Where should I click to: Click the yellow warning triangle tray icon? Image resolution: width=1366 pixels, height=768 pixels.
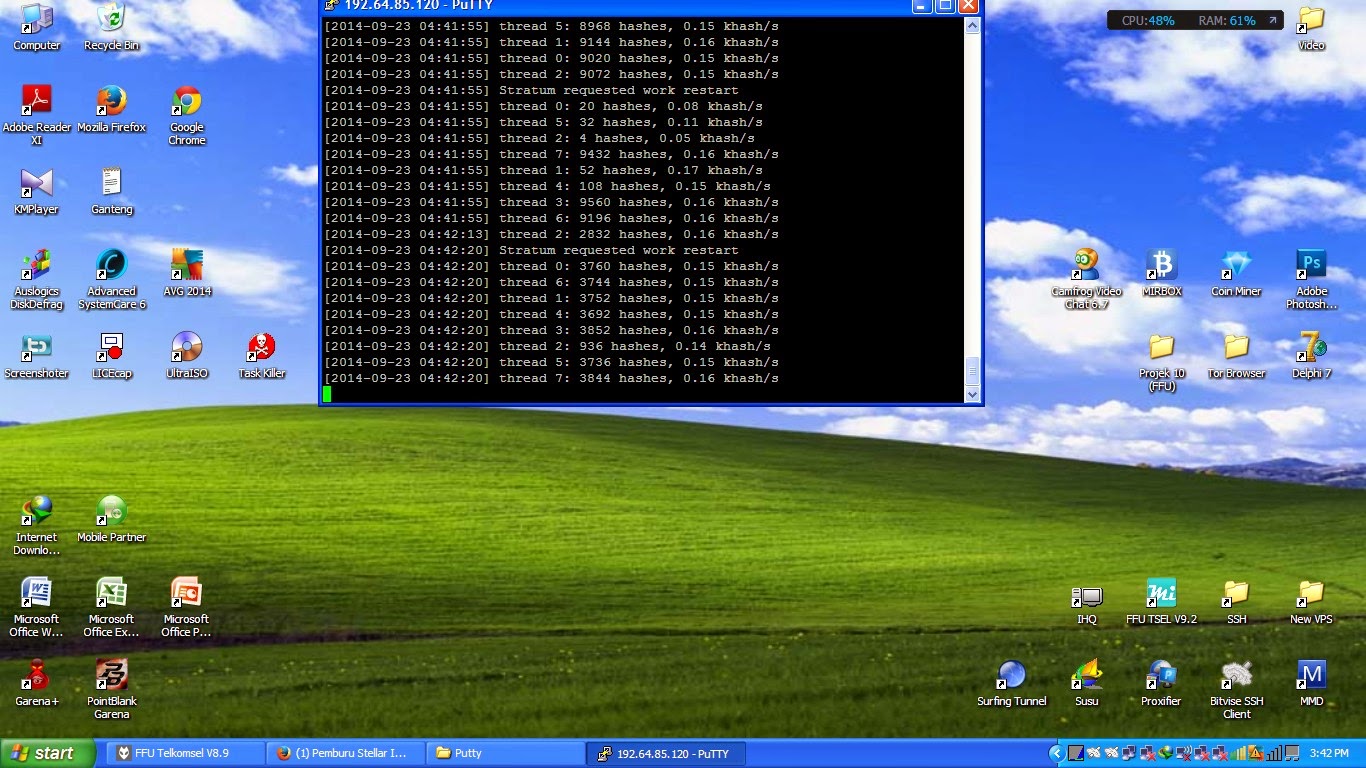click(x=1255, y=753)
